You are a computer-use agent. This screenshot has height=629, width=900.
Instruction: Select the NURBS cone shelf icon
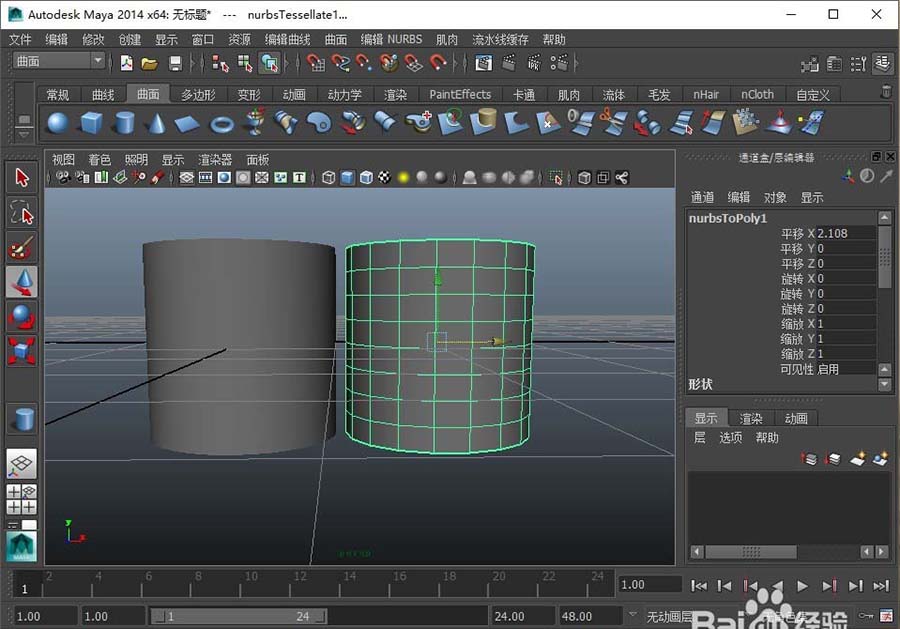[x=156, y=124]
